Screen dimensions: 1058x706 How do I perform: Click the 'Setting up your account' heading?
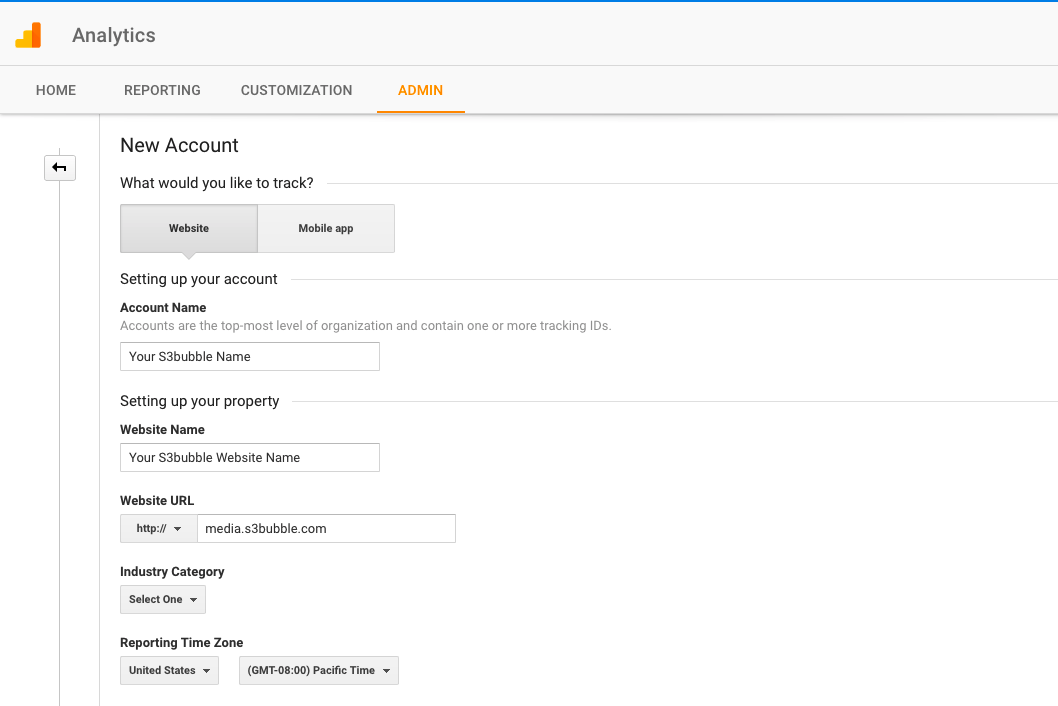[x=198, y=279]
